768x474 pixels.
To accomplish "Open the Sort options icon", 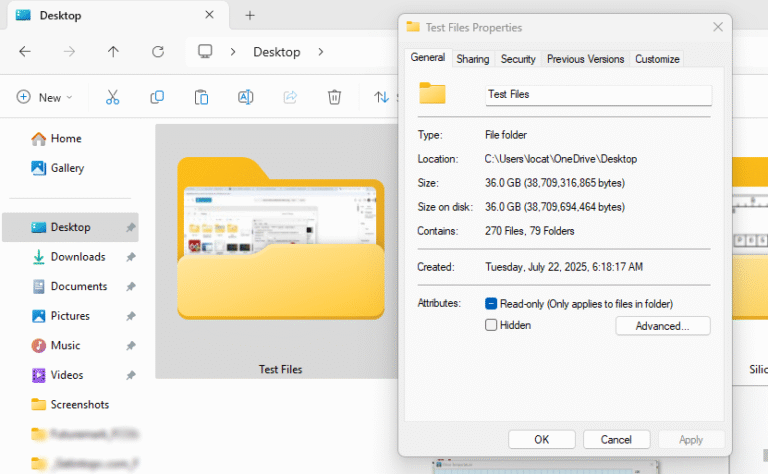I will click(382, 97).
